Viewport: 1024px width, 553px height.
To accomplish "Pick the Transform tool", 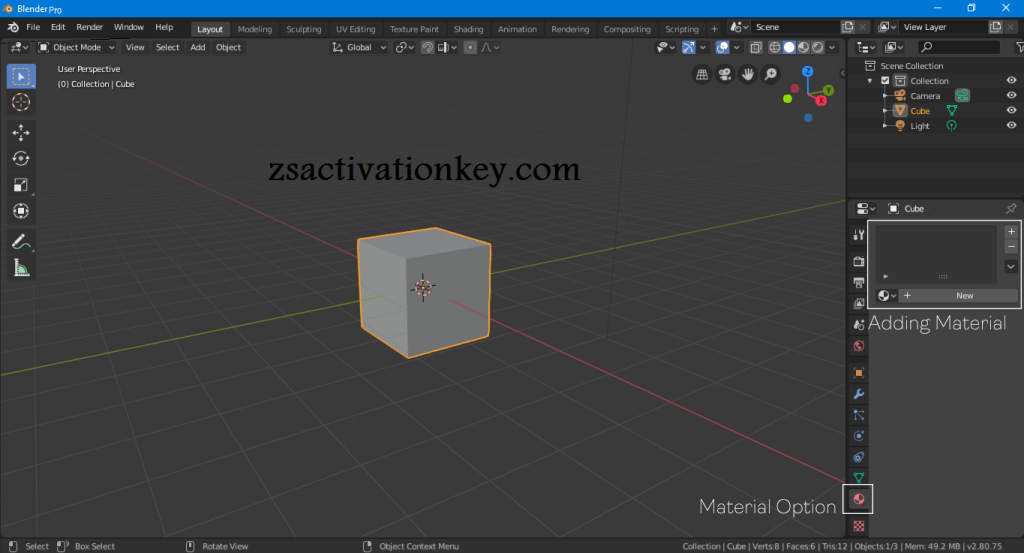I will 21,211.
